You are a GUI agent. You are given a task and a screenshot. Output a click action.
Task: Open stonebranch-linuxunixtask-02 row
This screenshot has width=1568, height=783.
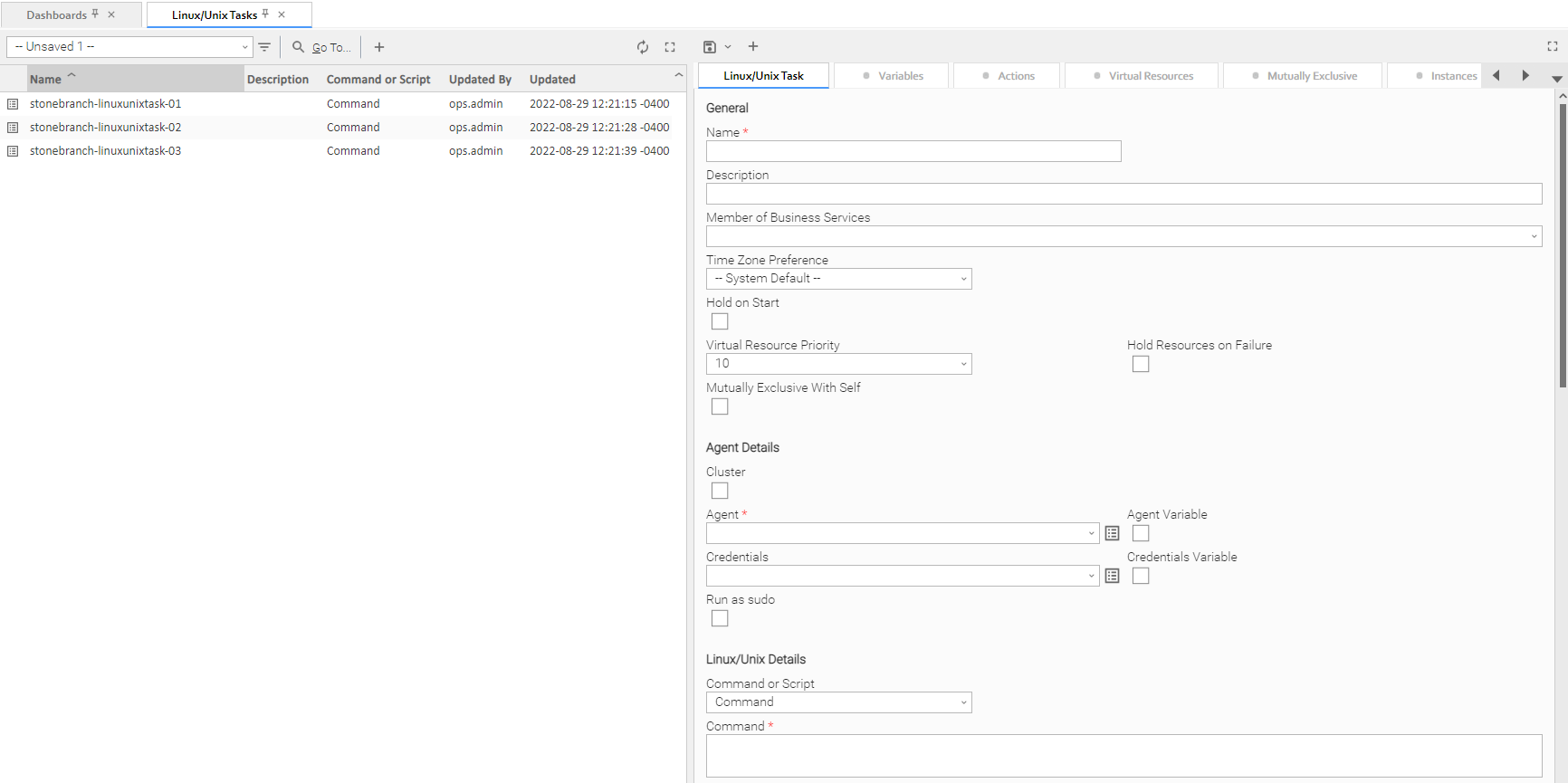tap(105, 128)
